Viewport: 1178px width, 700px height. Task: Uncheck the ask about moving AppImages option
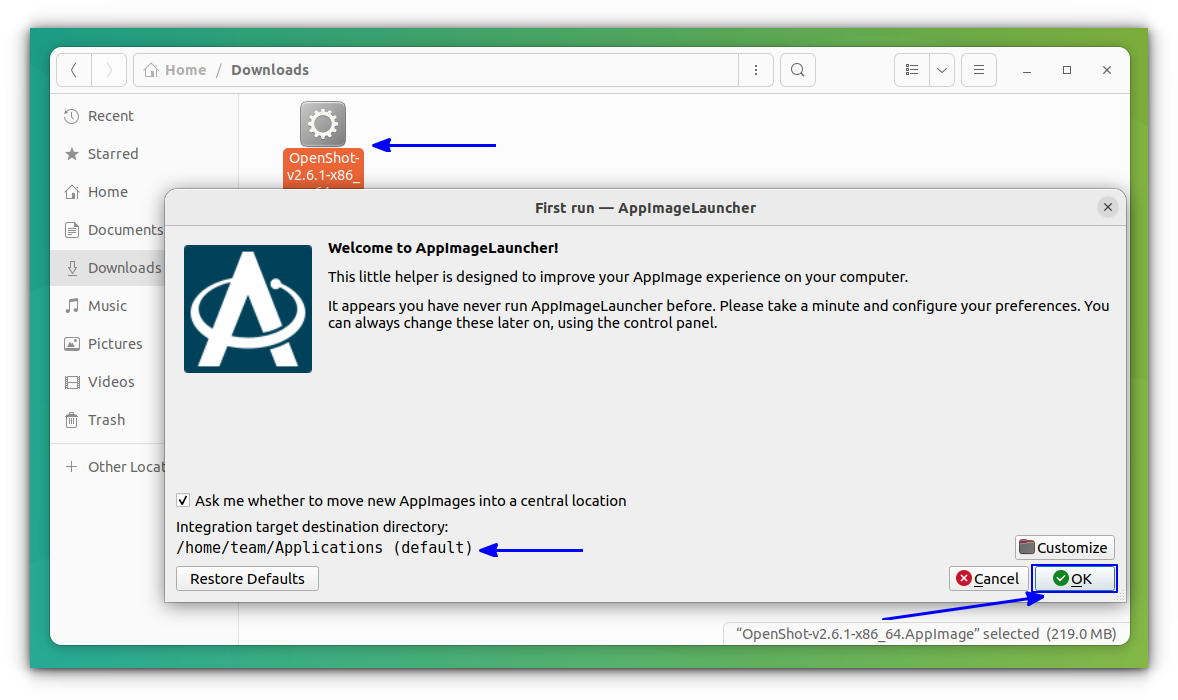tap(183, 500)
